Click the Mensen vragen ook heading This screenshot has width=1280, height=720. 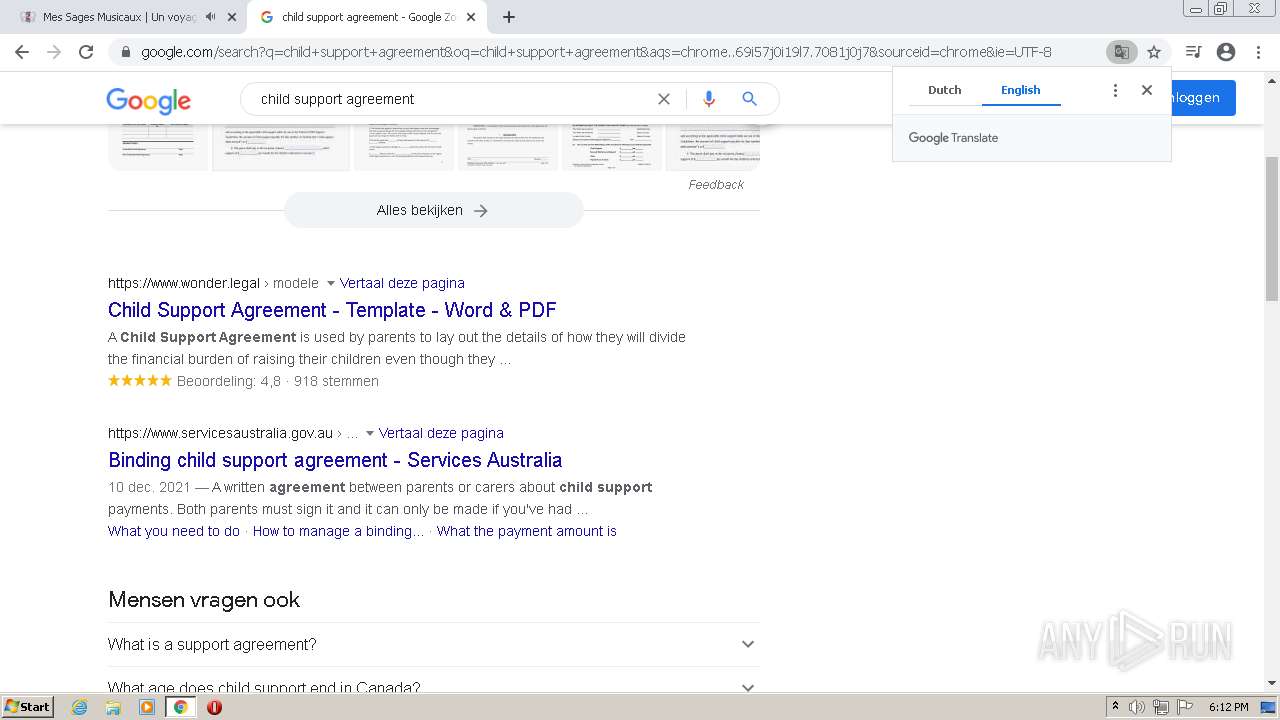[204, 600]
